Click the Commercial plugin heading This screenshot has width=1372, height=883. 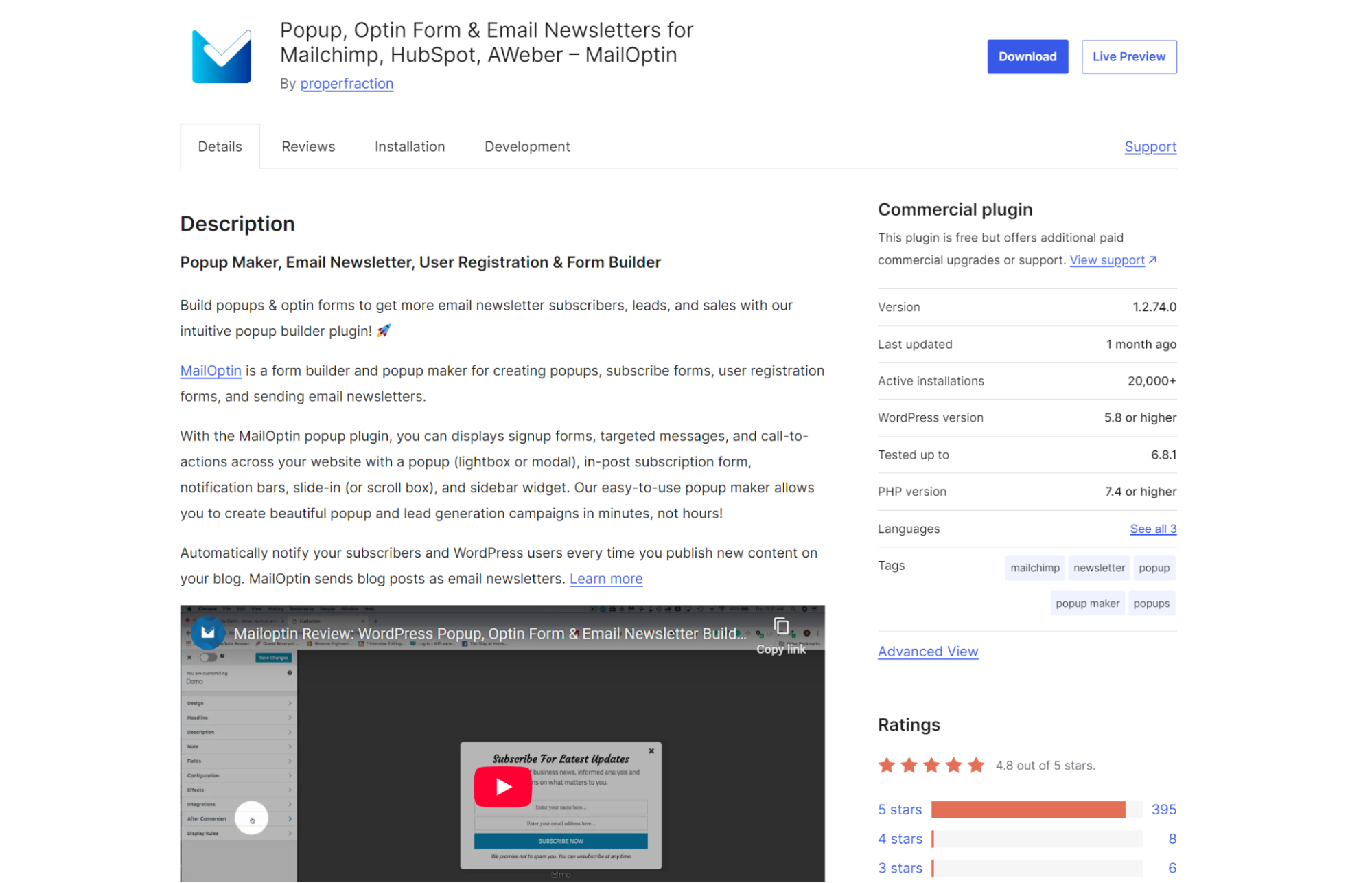(955, 209)
